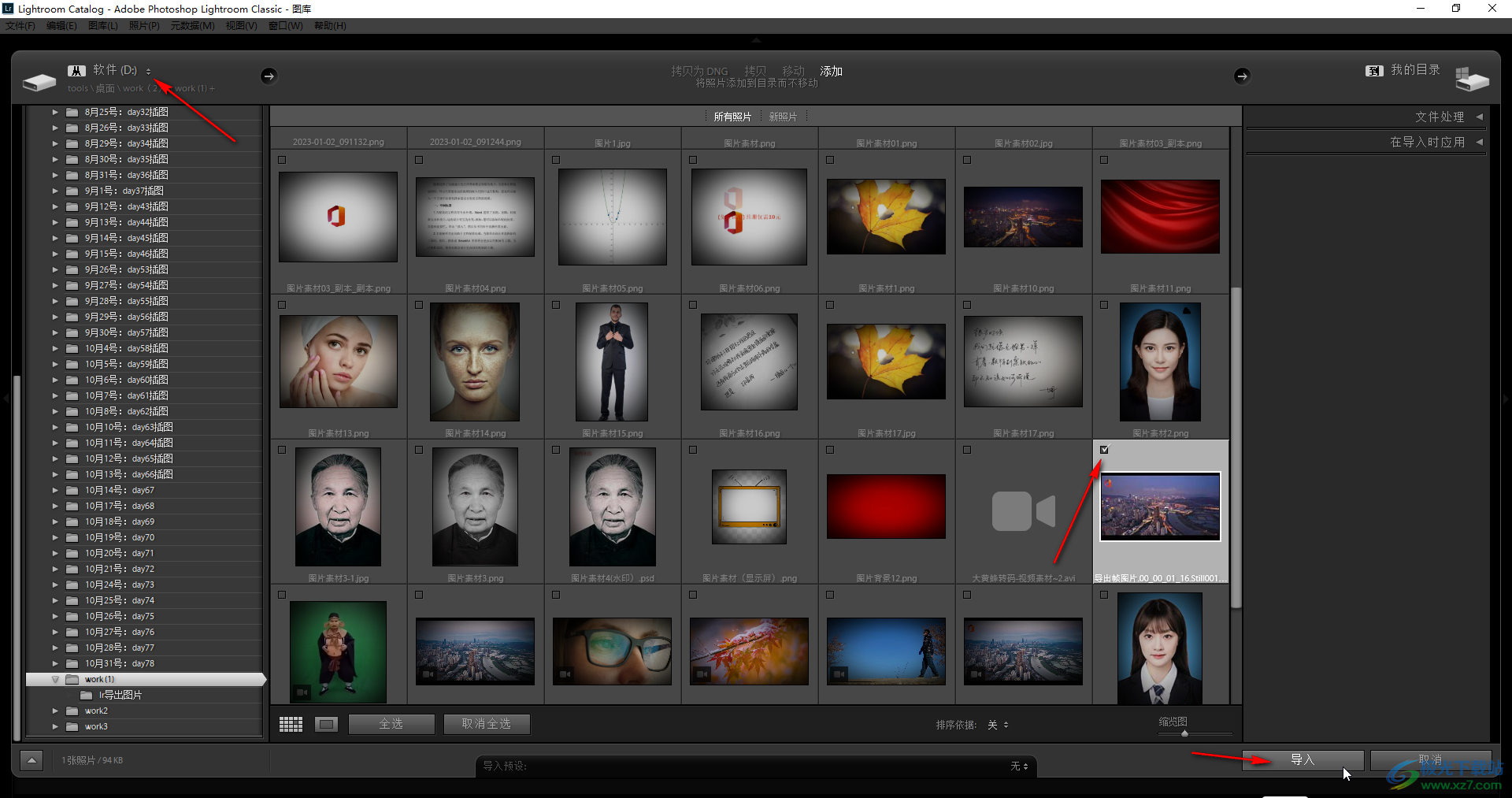Click the folder icon of work2
The image size is (1512, 798).
pos(72,711)
